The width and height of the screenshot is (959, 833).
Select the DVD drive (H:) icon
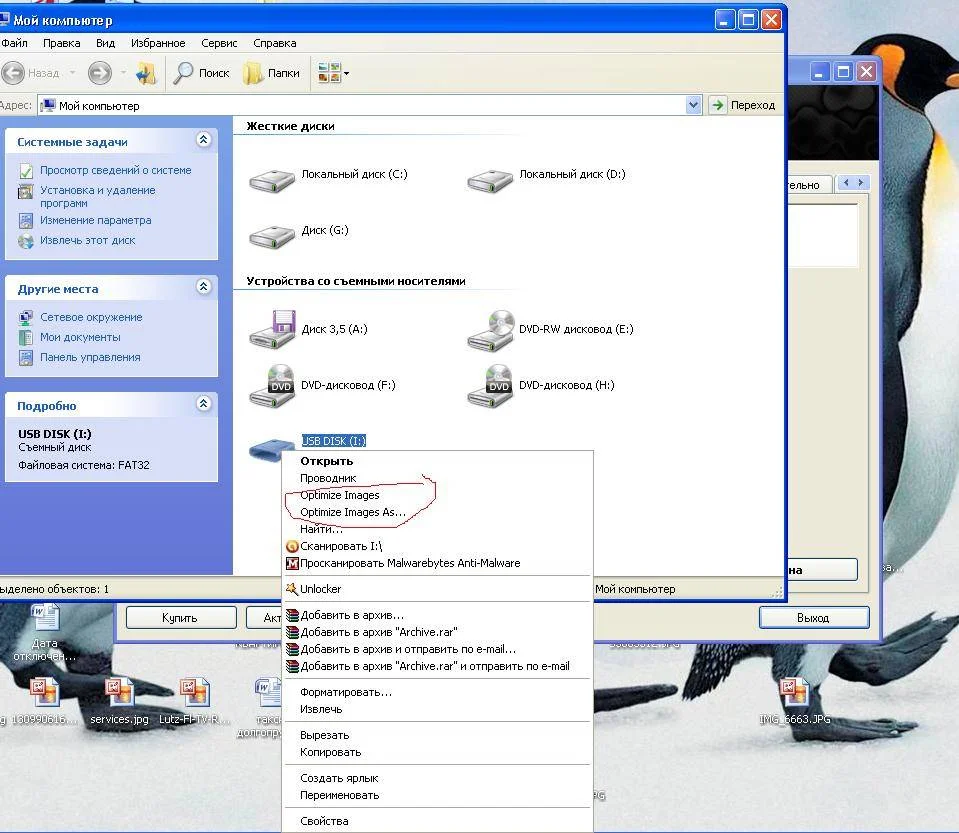(491, 386)
